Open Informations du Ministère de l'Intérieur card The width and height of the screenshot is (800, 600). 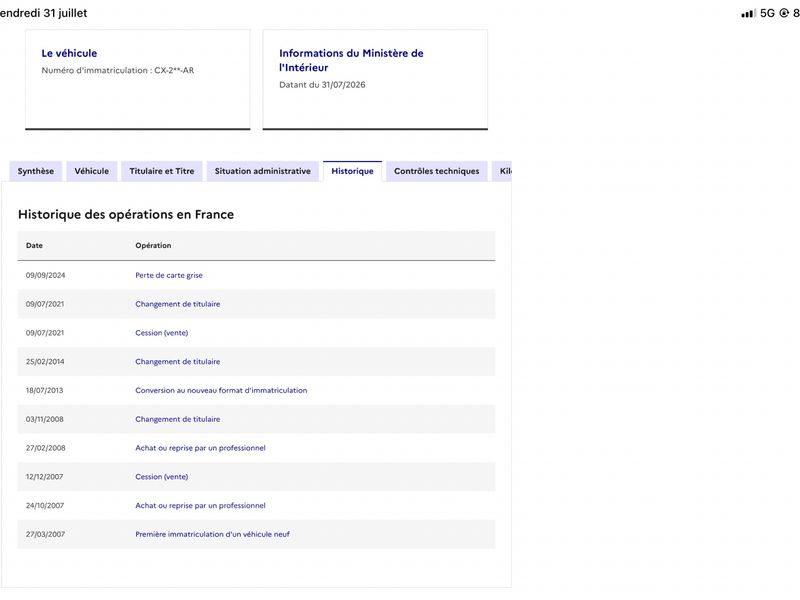pyautogui.click(x=375, y=80)
